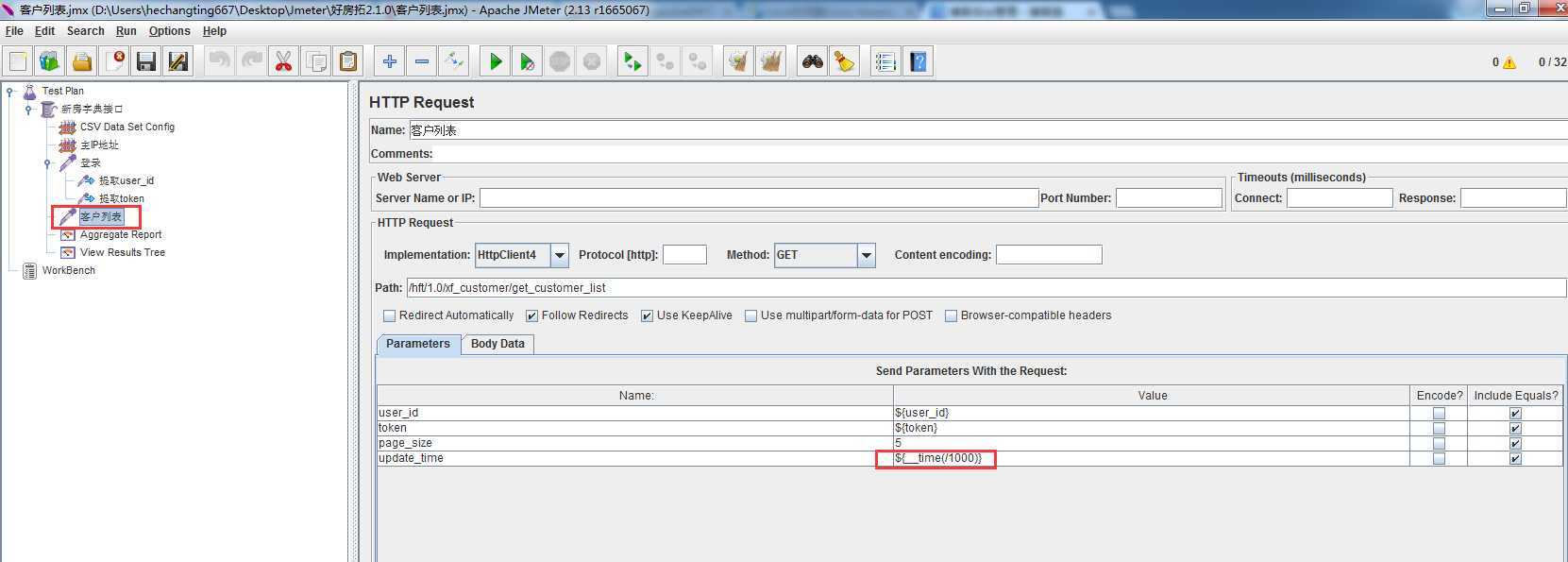Collapse the Test Plan tree node
1568x562 pixels.
[x=9, y=91]
